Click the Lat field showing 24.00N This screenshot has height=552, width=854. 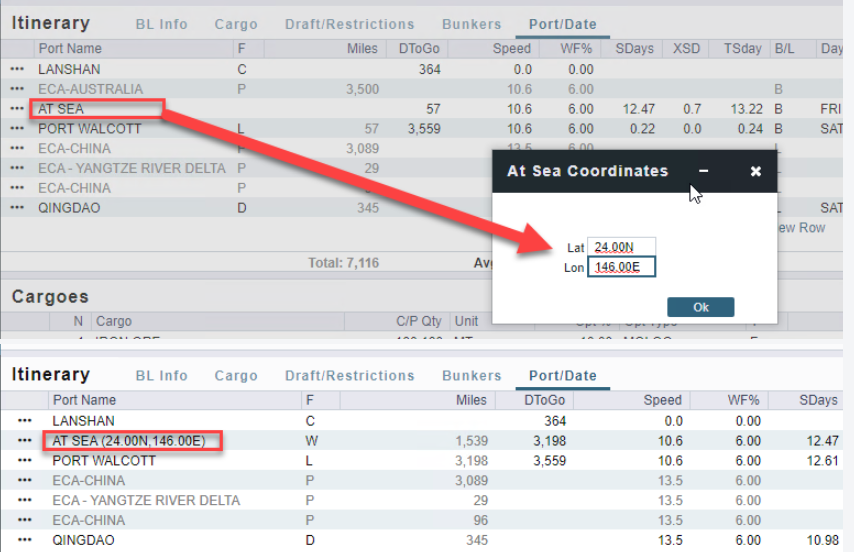(621, 247)
